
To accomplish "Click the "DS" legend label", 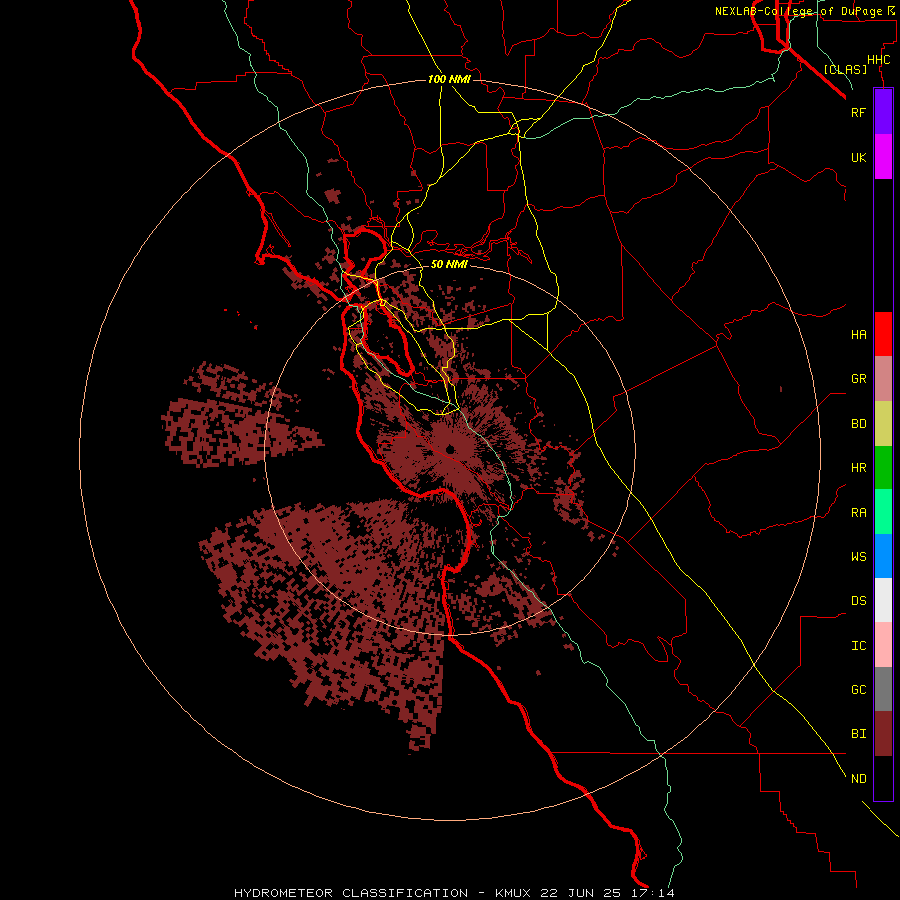I will [858, 600].
